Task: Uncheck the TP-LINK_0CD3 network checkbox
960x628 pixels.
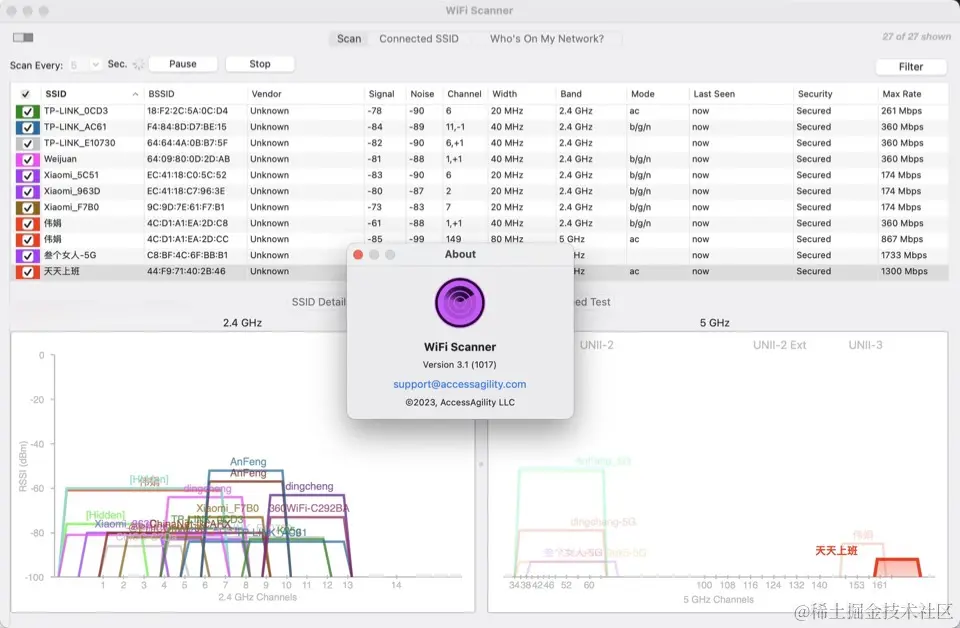Action: tap(28, 111)
